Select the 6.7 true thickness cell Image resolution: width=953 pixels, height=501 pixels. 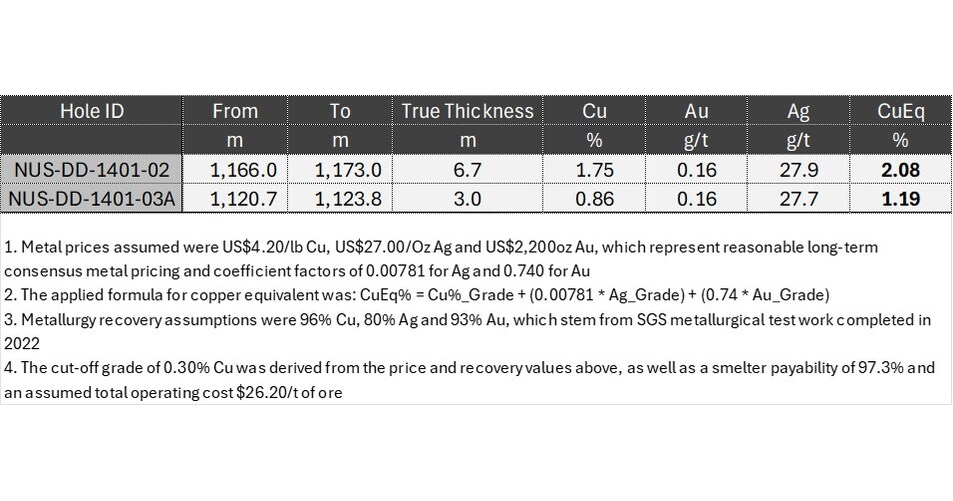tap(467, 171)
